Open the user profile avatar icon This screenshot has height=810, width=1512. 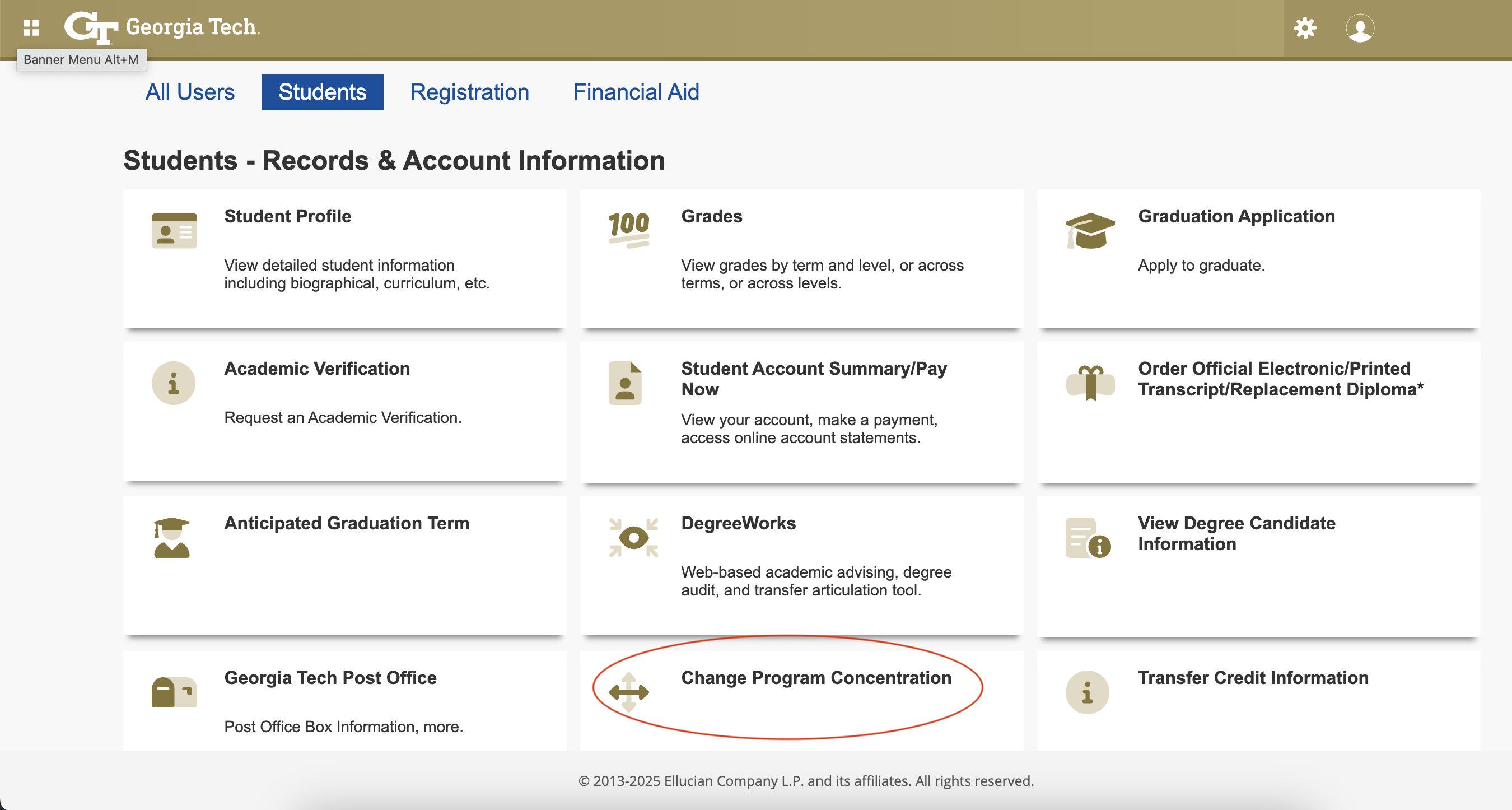click(x=1360, y=27)
